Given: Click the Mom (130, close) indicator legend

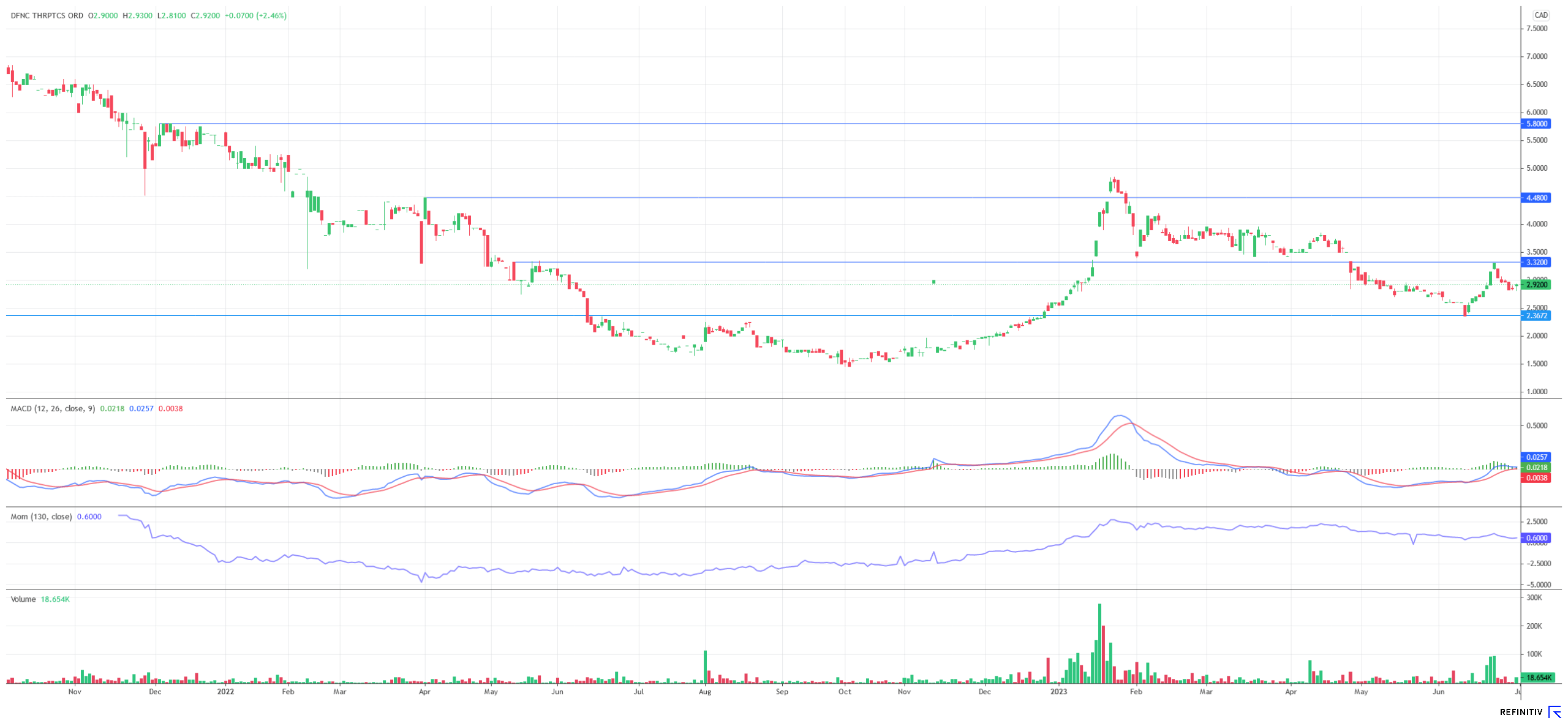Looking at the screenshot, I should [41, 517].
